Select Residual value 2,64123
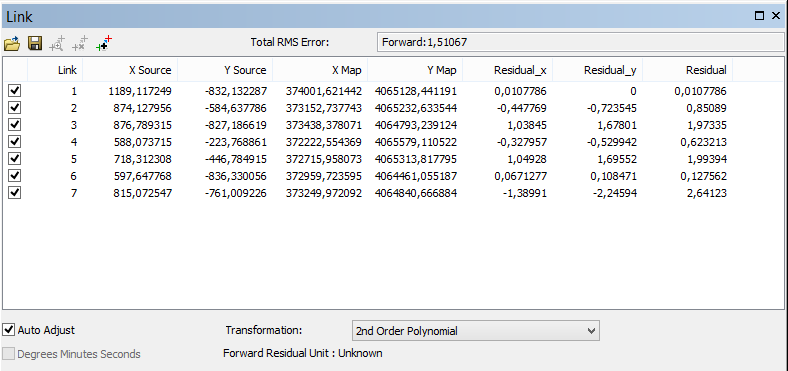 click(706, 193)
